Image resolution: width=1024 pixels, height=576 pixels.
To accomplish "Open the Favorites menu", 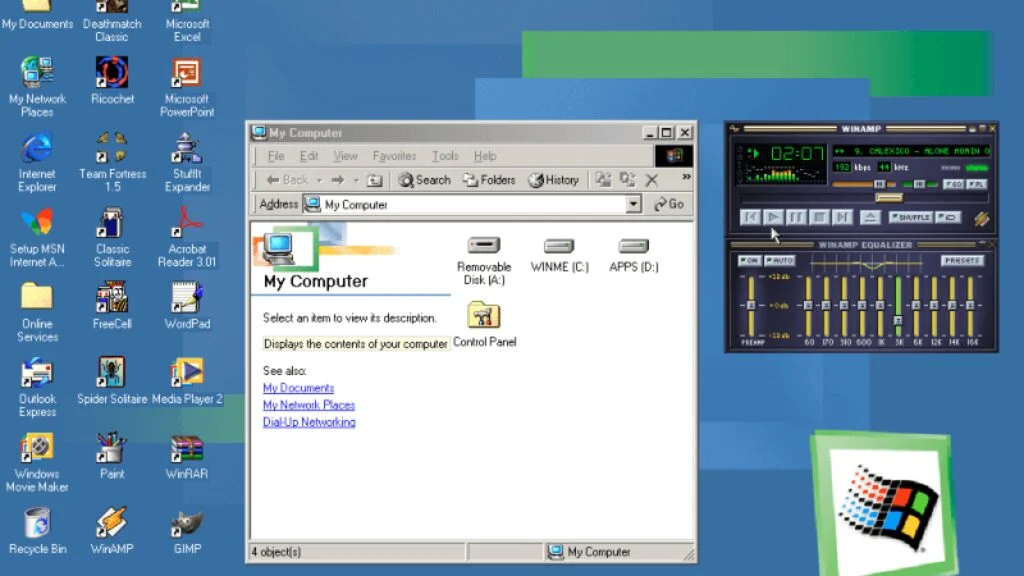I will pyautogui.click(x=394, y=156).
